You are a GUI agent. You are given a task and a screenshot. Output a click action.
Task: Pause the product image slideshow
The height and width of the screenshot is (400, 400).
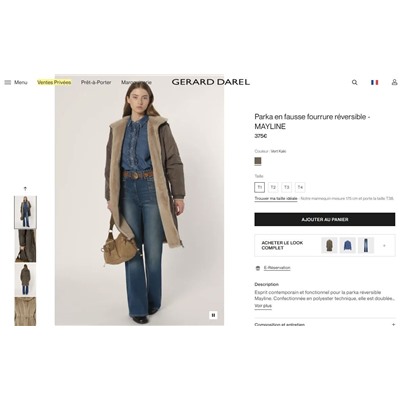click(214, 315)
